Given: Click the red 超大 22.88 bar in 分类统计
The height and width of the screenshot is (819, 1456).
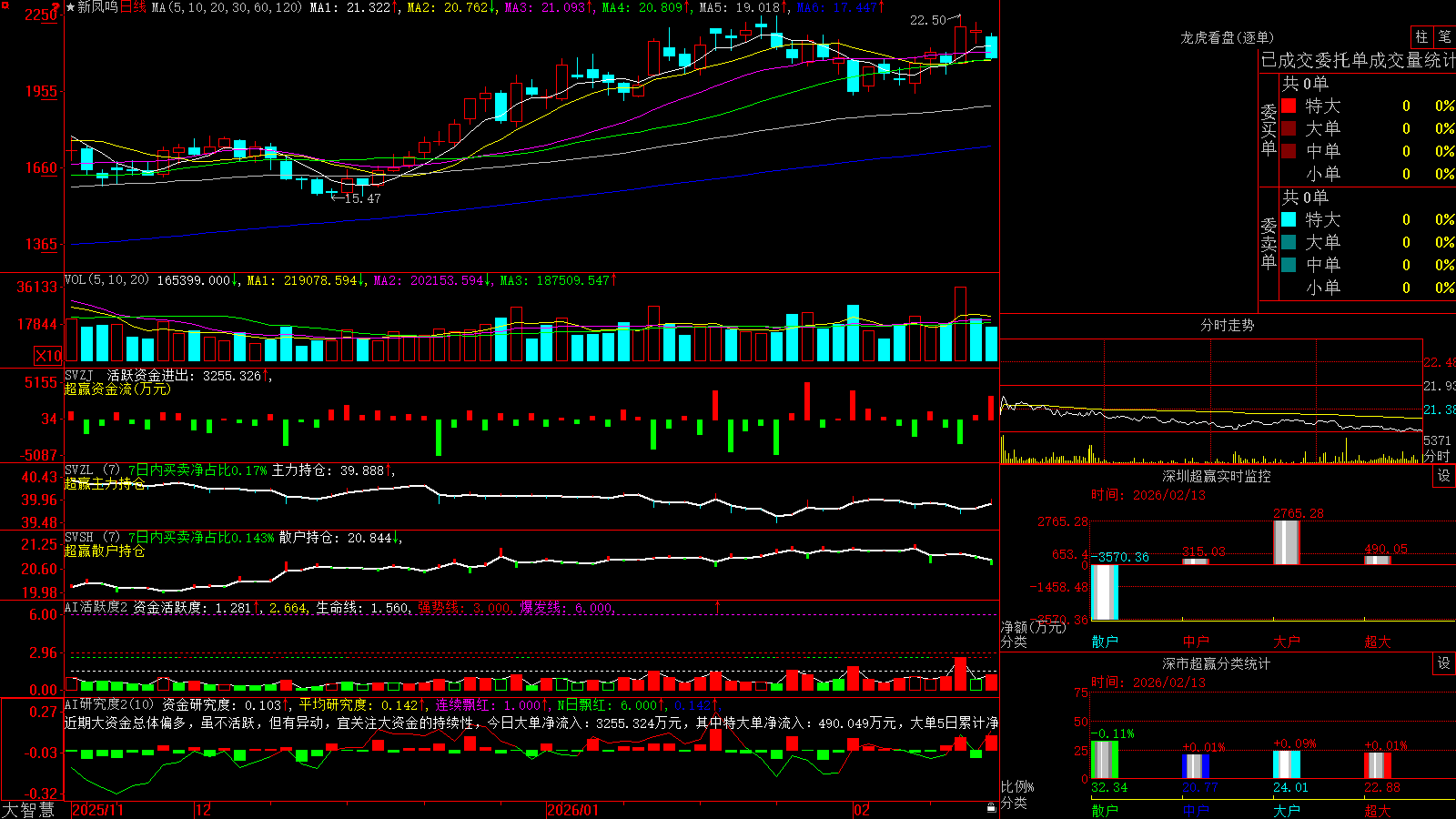Looking at the screenshot, I should point(1378,765).
